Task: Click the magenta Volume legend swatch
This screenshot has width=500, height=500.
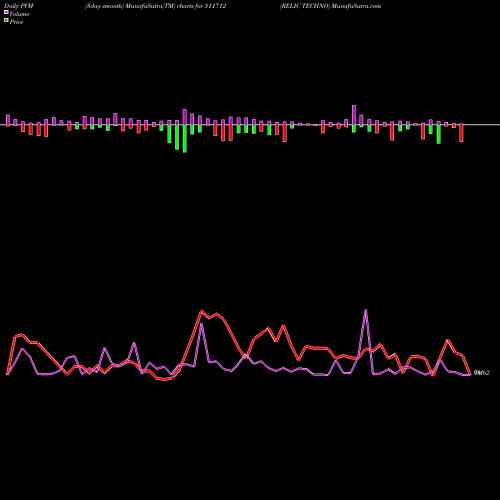Action: point(6,12)
